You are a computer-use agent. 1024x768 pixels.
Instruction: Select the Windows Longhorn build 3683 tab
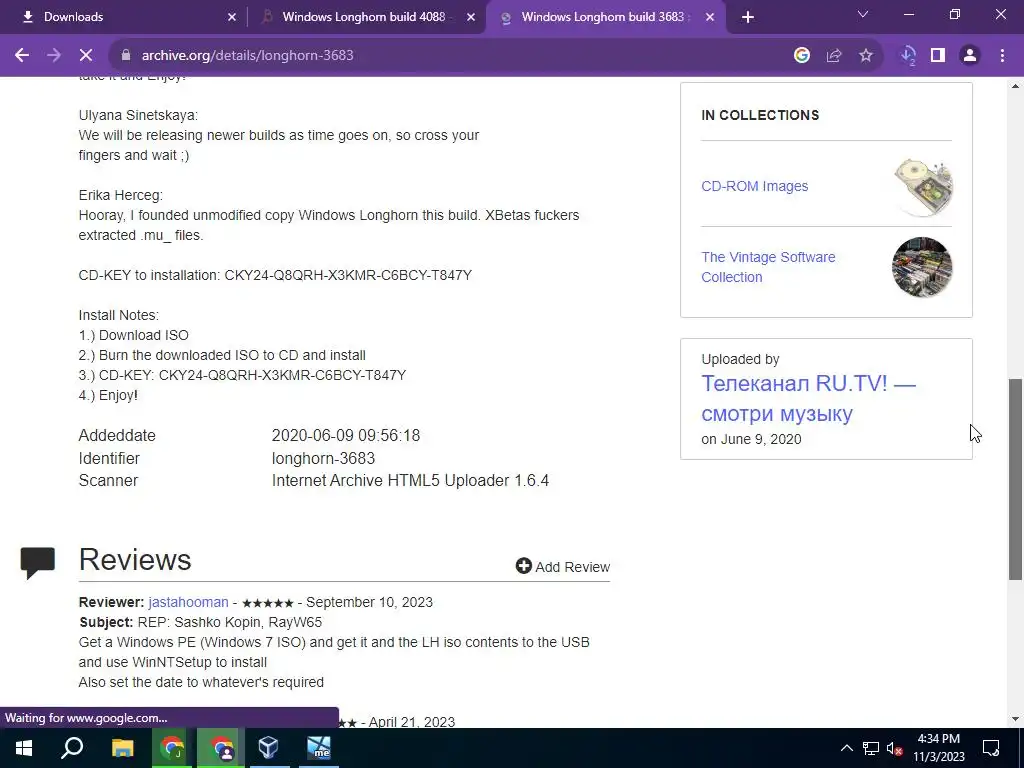(604, 17)
